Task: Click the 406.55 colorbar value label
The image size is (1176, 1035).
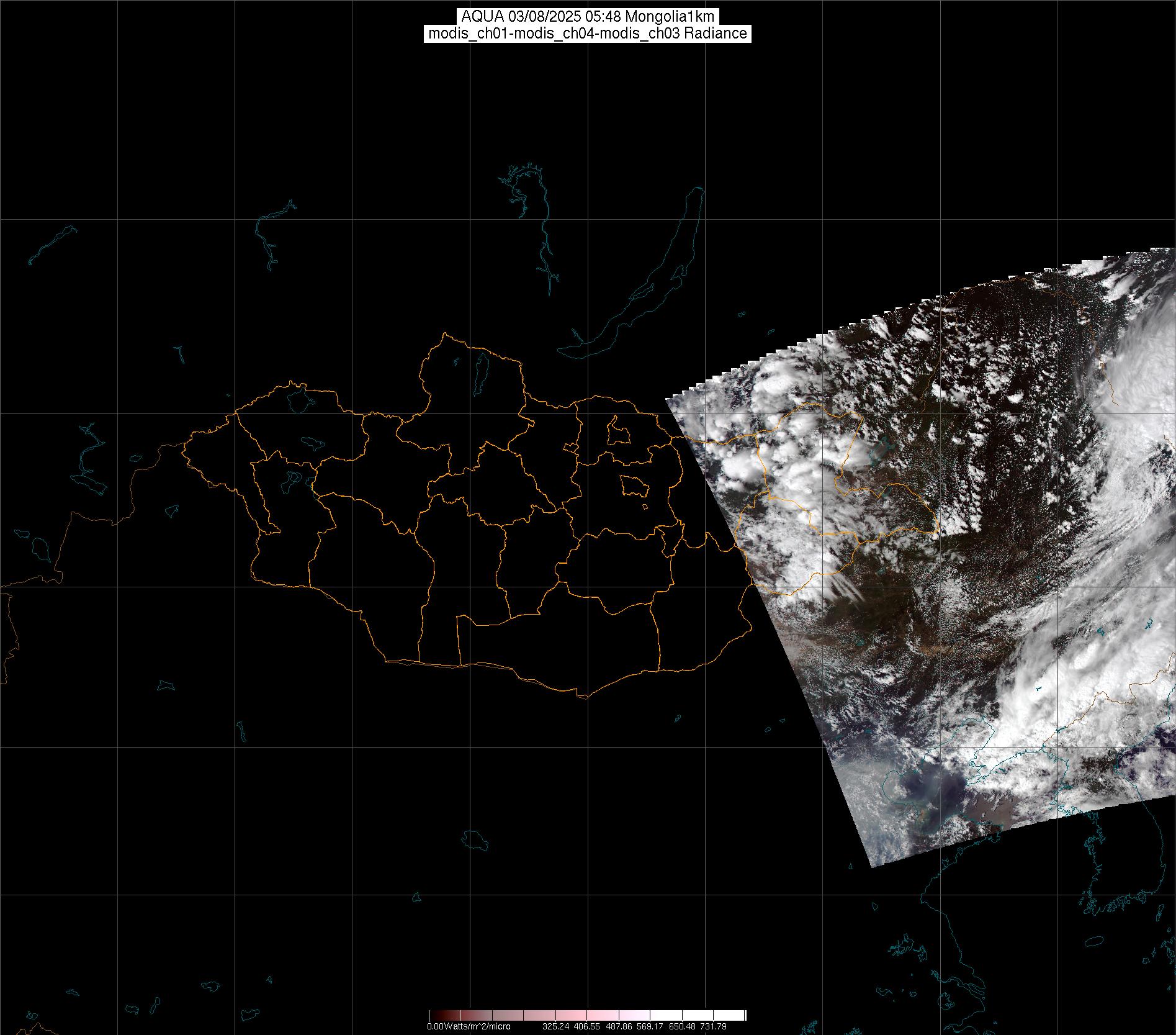Action: pyautogui.click(x=587, y=1026)
